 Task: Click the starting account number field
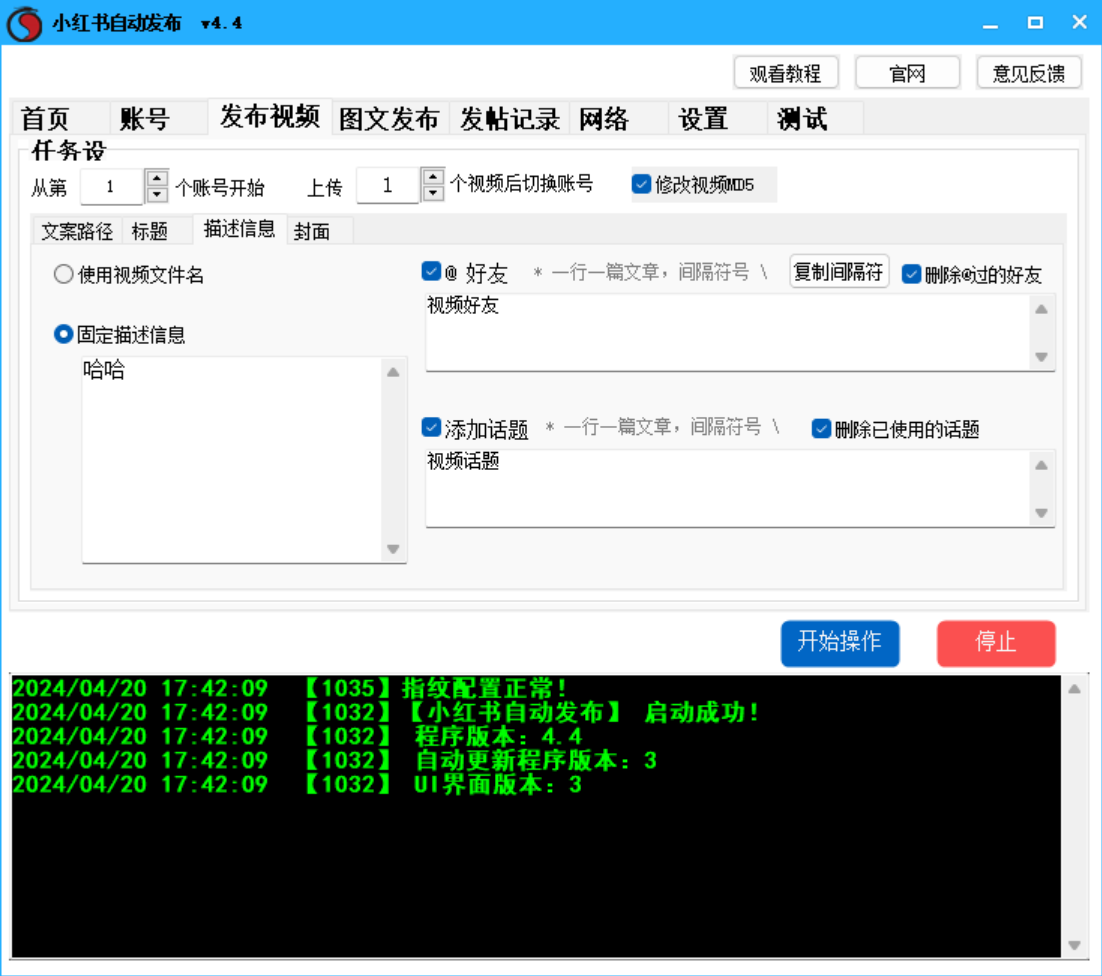point(112,187)
